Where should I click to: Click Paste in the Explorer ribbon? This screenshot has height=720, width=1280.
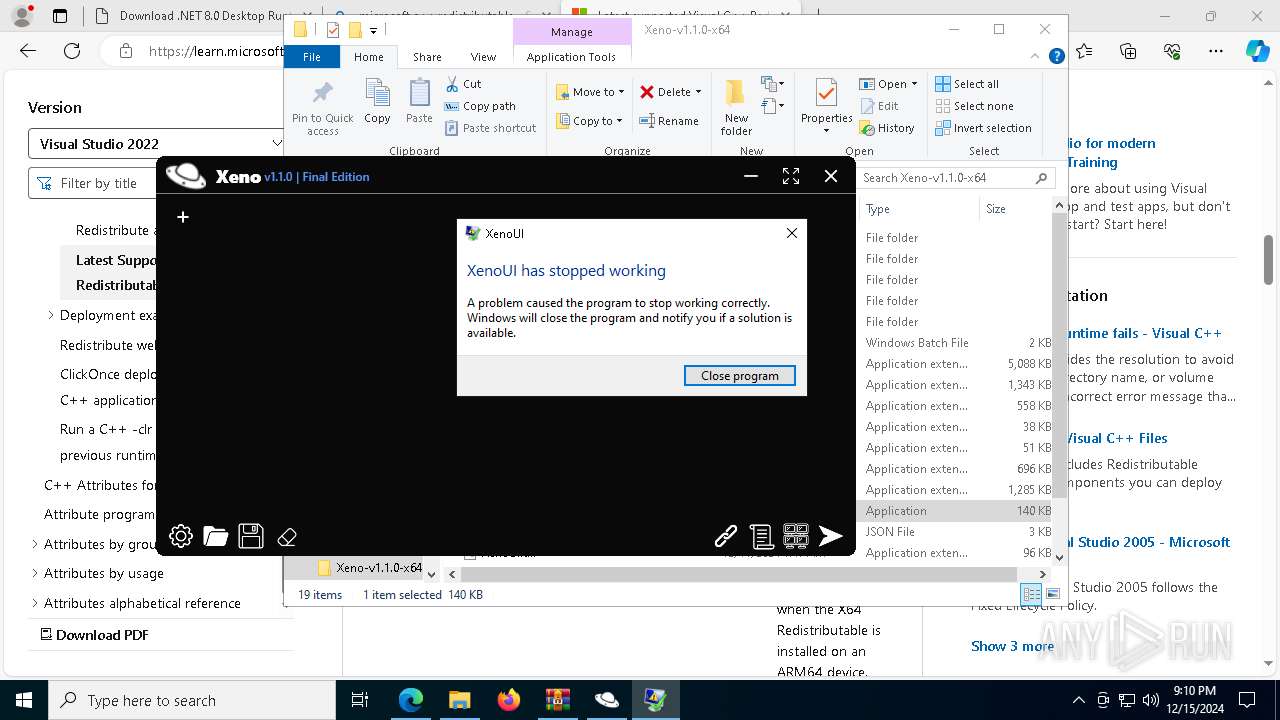419,102
